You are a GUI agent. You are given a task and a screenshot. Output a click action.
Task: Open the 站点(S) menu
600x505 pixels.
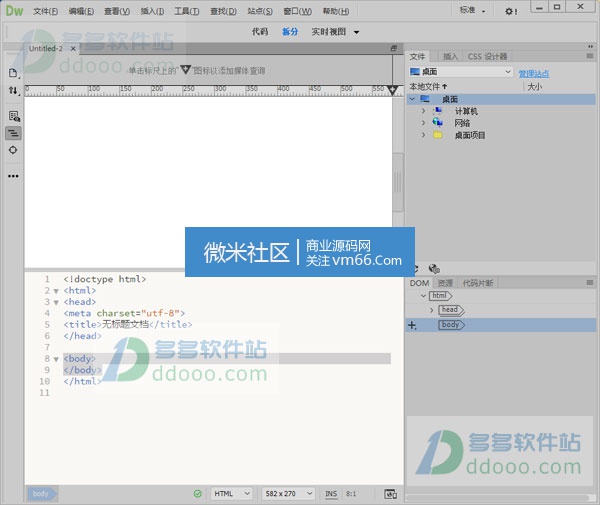pyautogui.click(x=260, y=11)
